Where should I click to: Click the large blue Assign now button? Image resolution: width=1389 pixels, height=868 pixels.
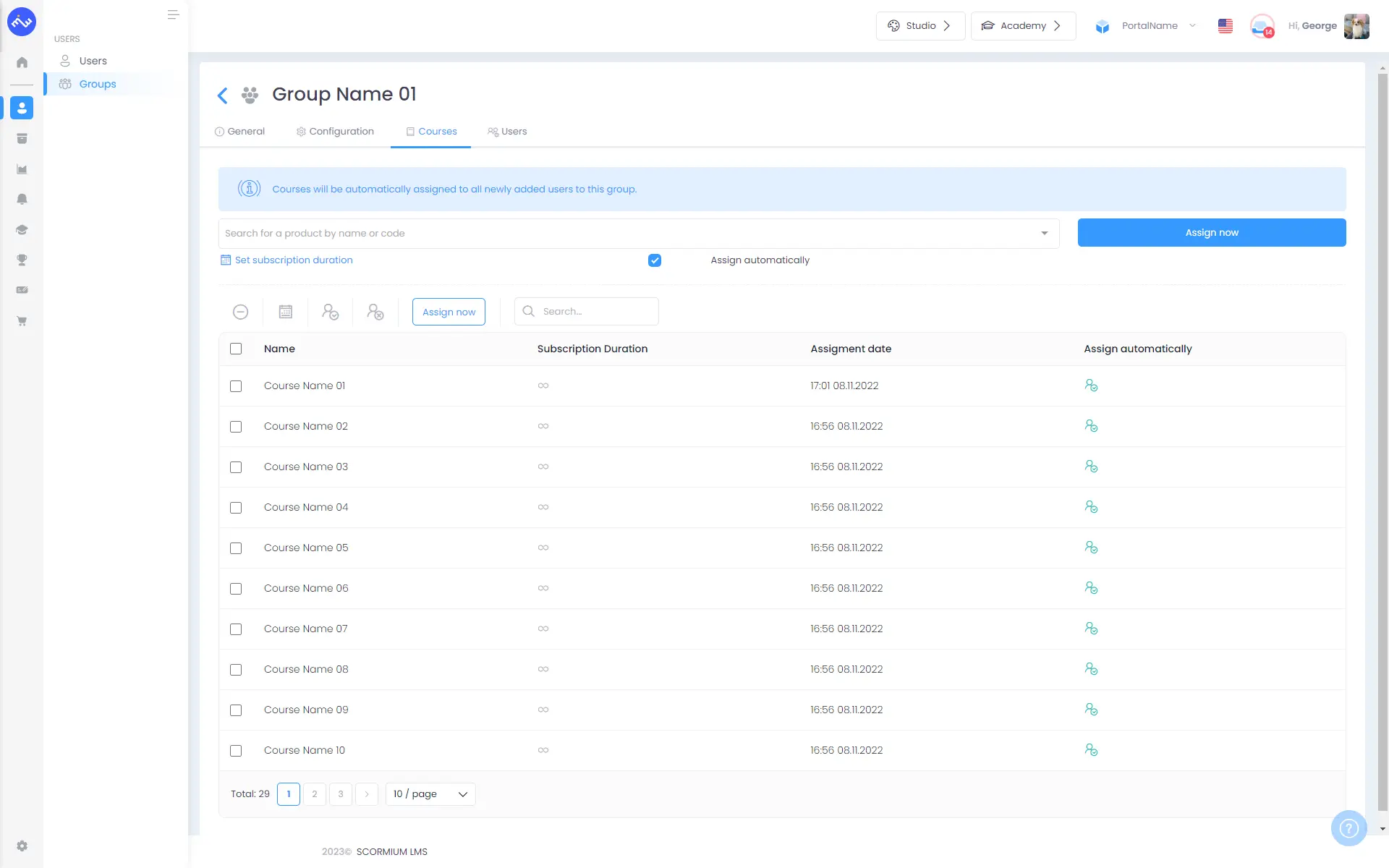pos(1211,232)
